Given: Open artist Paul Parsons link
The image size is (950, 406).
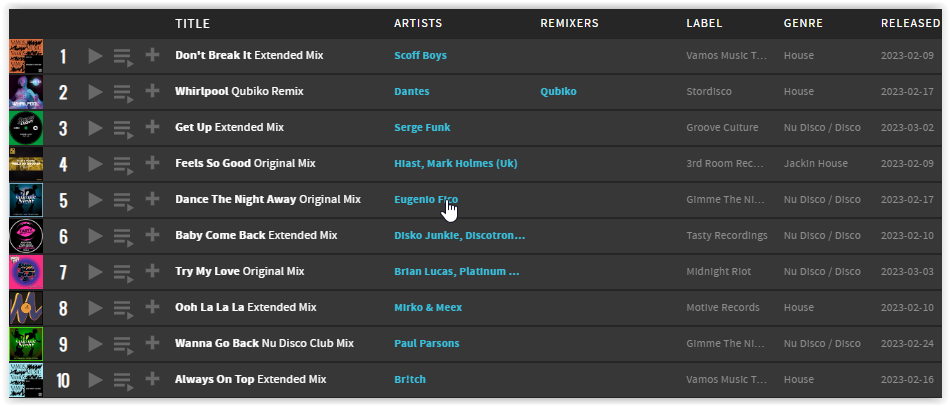Looking at the screenshot, I should pos(427,344).
